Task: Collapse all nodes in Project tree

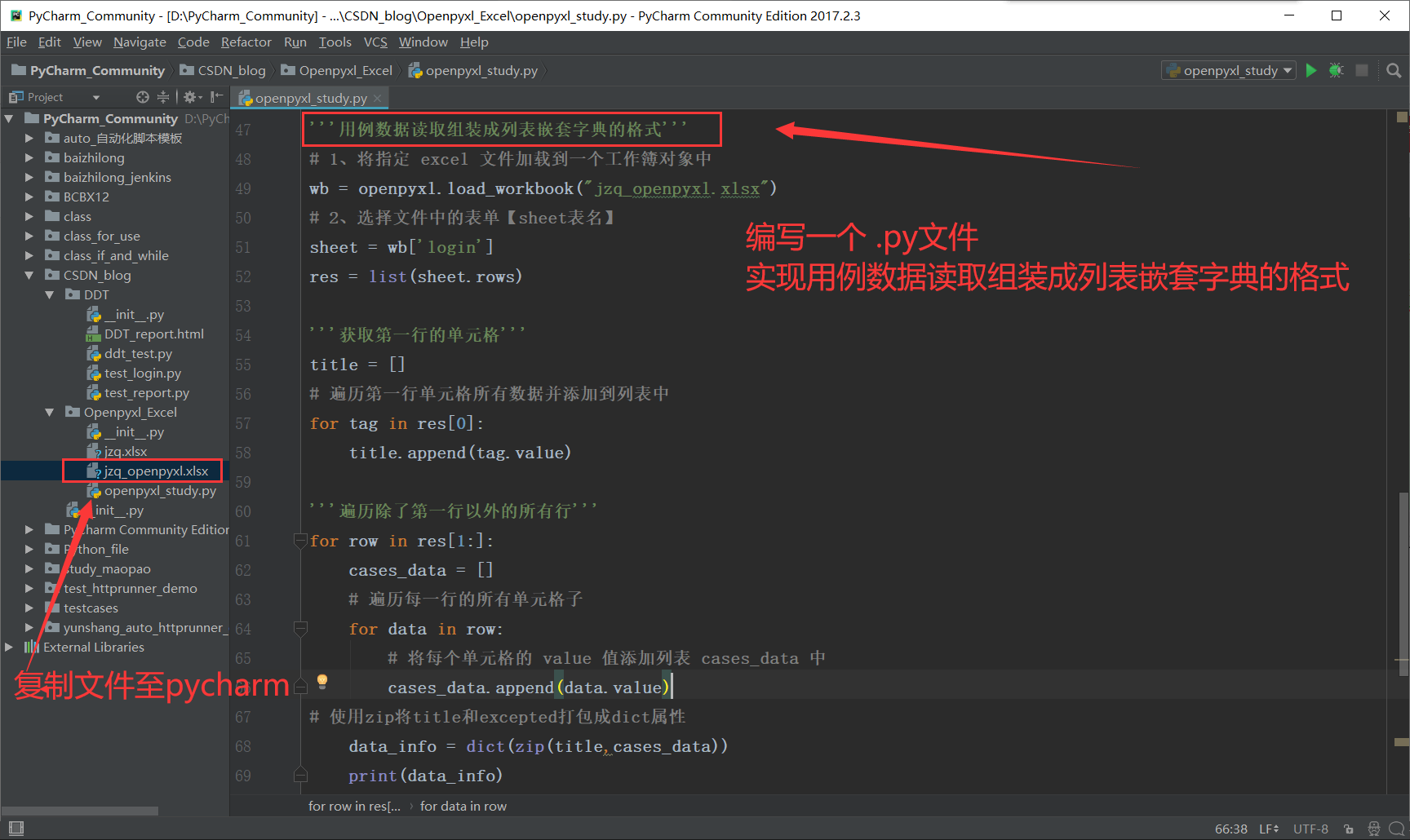Action: pos(163,96)
